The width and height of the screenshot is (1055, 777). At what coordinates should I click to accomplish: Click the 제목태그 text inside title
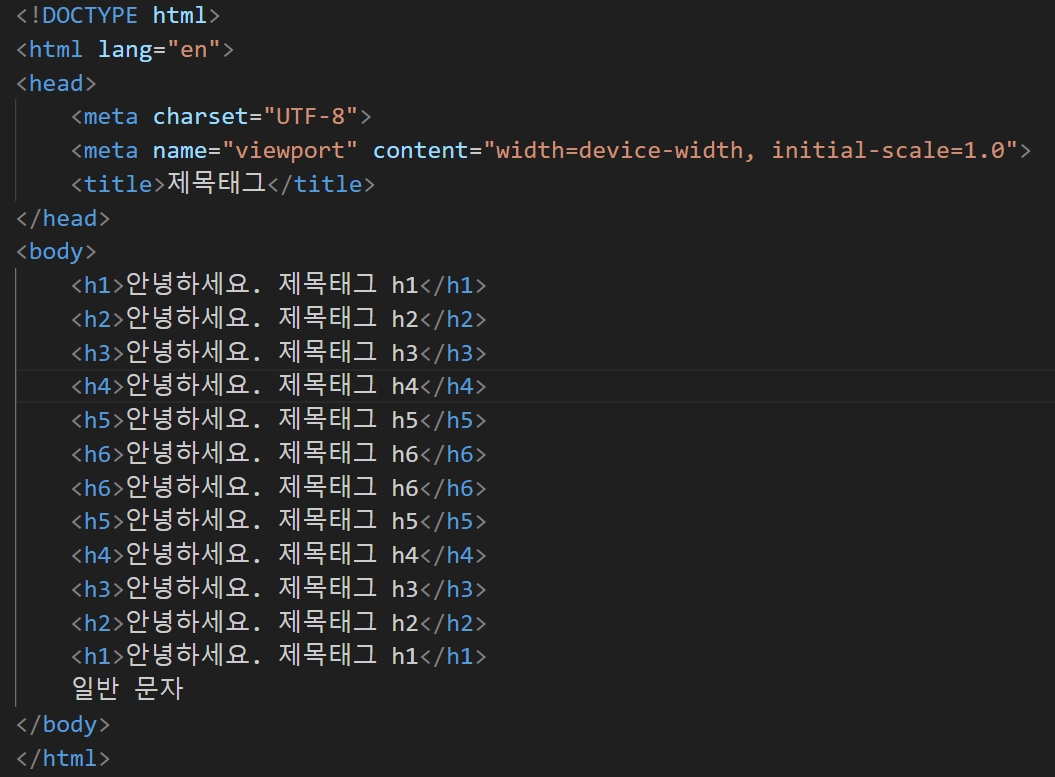(217, 183)
